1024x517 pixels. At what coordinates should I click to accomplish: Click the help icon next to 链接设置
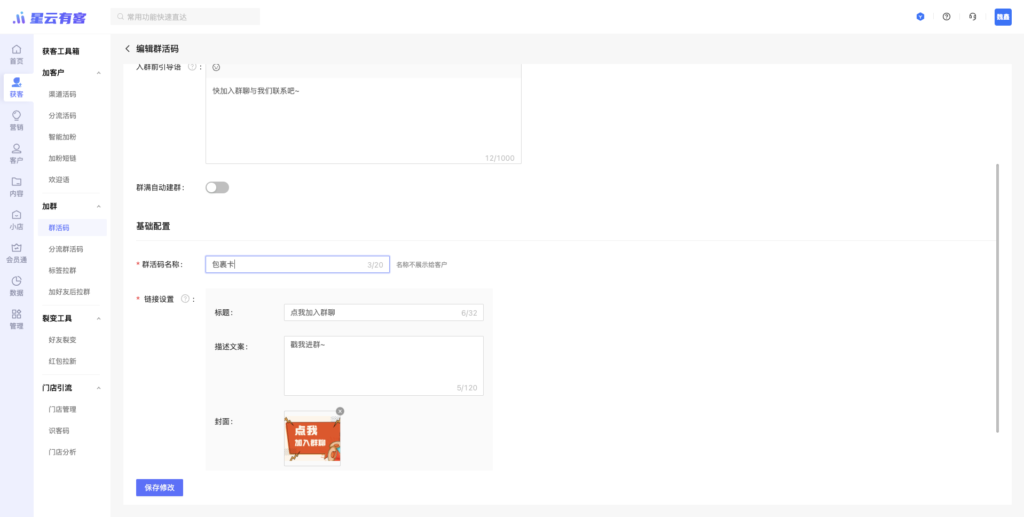pyautogui.click(x=185, y=299)
